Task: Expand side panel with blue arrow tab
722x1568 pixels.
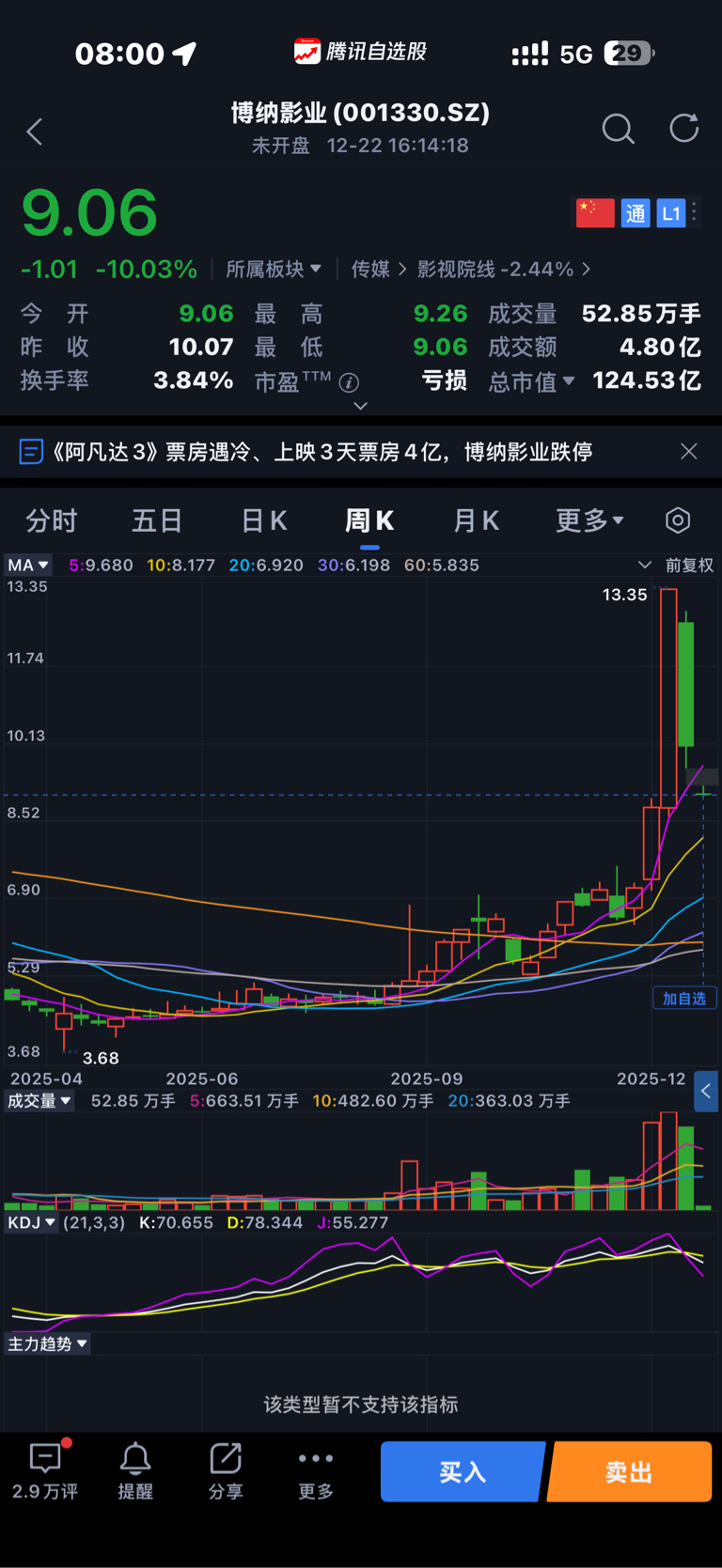Action: pos(706,1092)
